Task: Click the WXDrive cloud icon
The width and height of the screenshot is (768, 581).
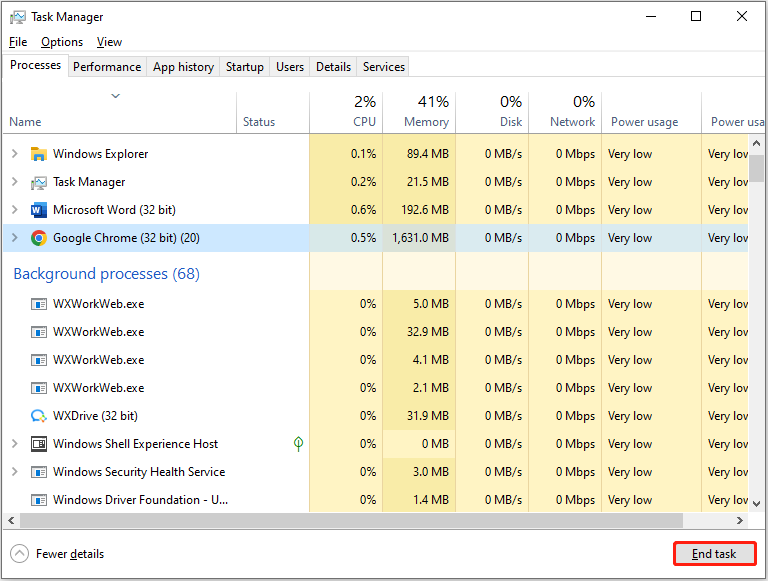Action: (x=39, y=416)
